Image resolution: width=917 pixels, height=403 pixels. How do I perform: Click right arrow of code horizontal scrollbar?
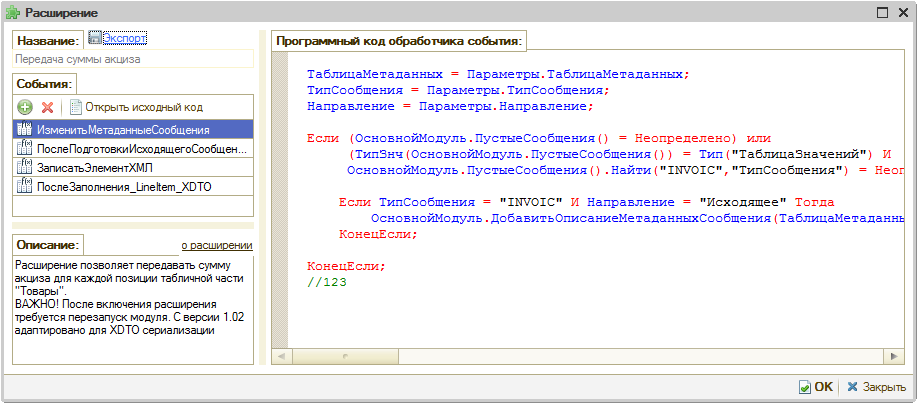coord(894,355)
